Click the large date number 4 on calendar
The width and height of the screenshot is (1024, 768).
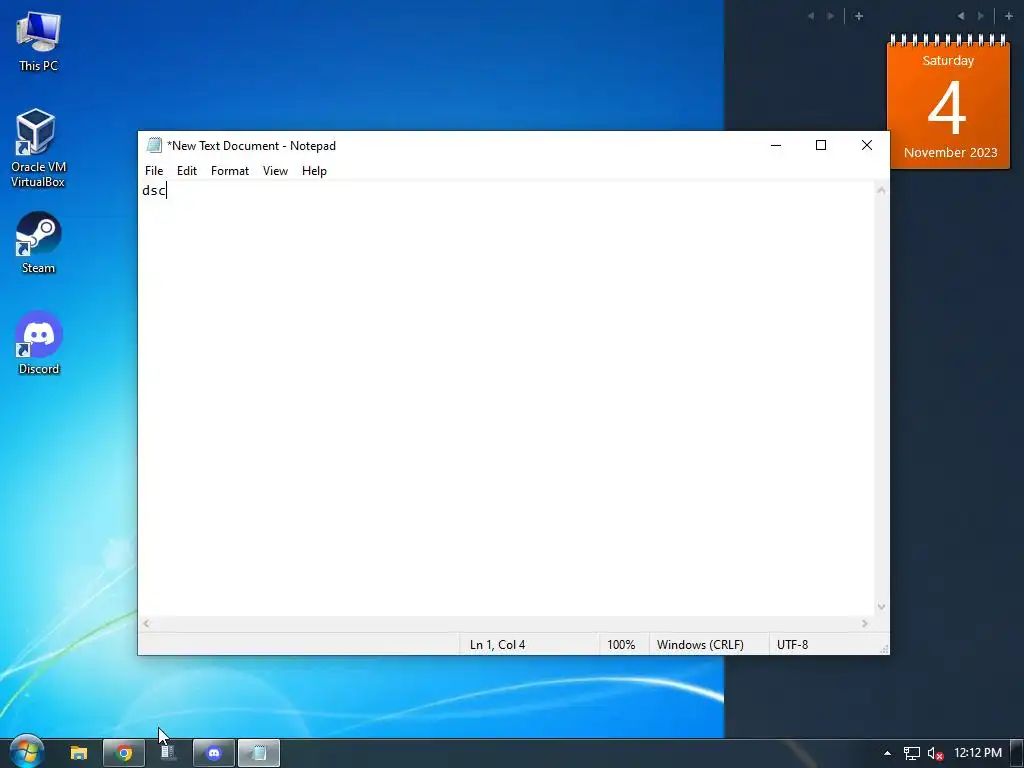(947, 108)
